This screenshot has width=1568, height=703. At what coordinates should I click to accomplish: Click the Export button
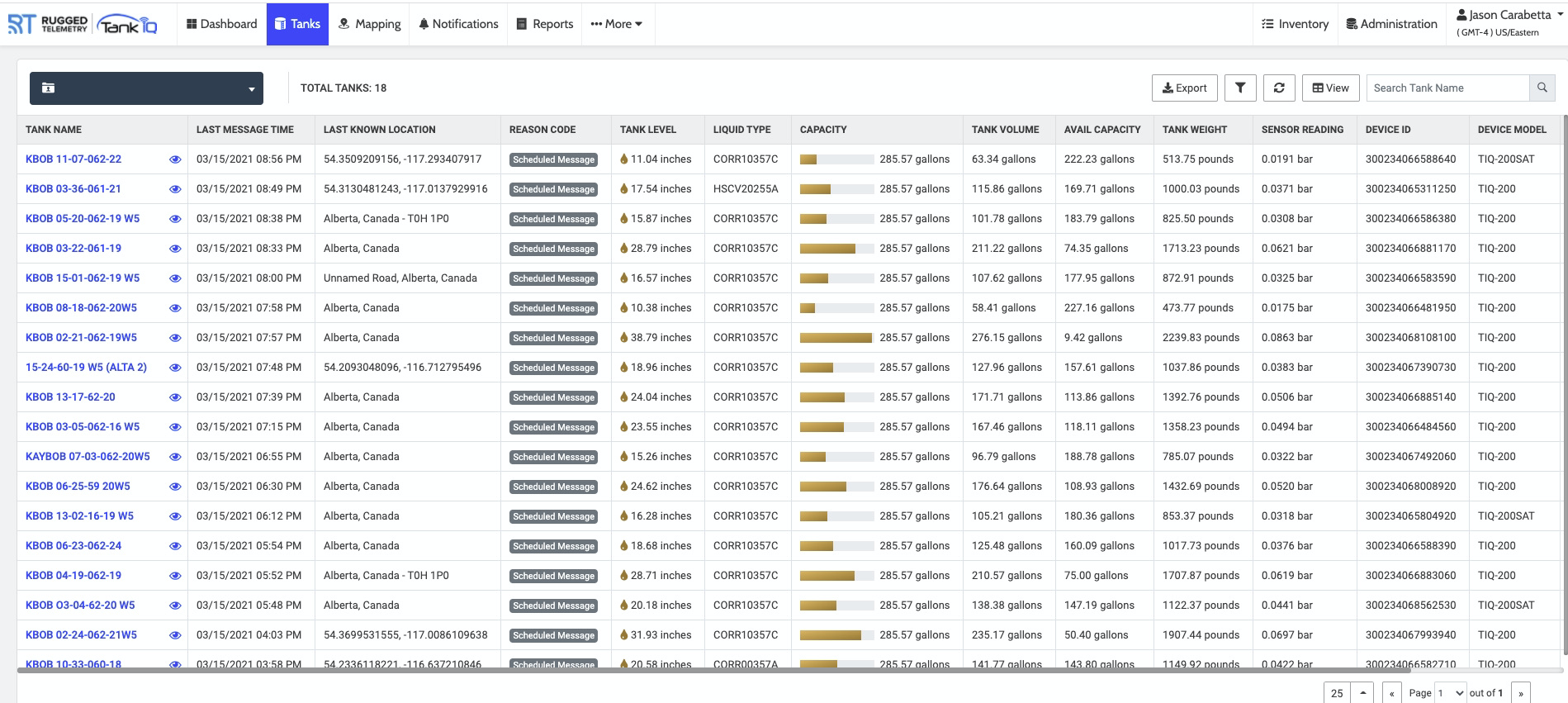[x=1184, y=88]
